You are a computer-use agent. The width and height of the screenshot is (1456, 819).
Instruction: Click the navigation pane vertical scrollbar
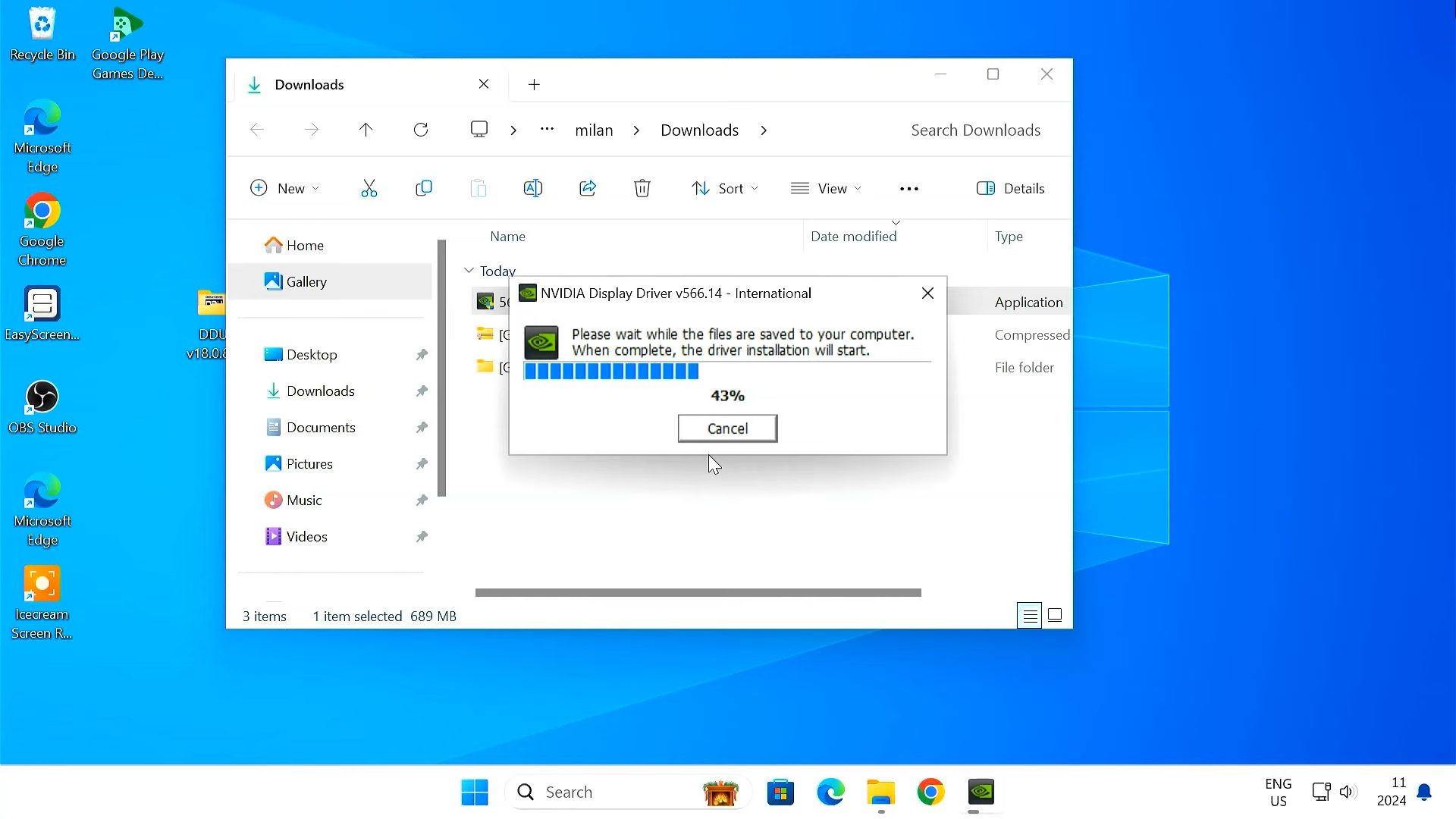(441, 369)
